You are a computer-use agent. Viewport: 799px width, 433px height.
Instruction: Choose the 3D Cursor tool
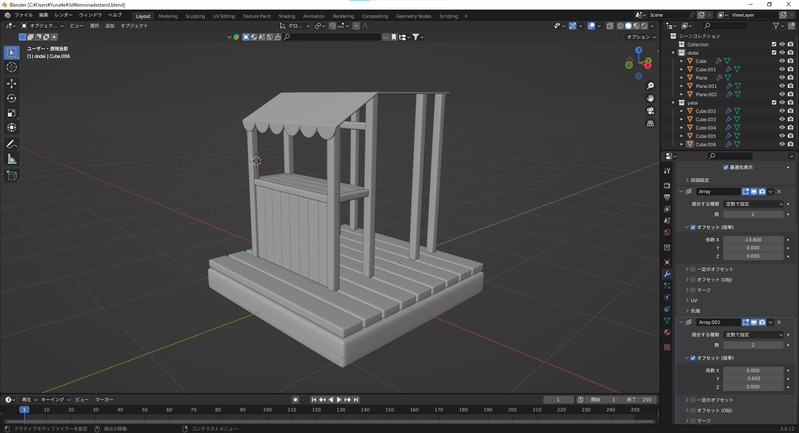point(12,67)
